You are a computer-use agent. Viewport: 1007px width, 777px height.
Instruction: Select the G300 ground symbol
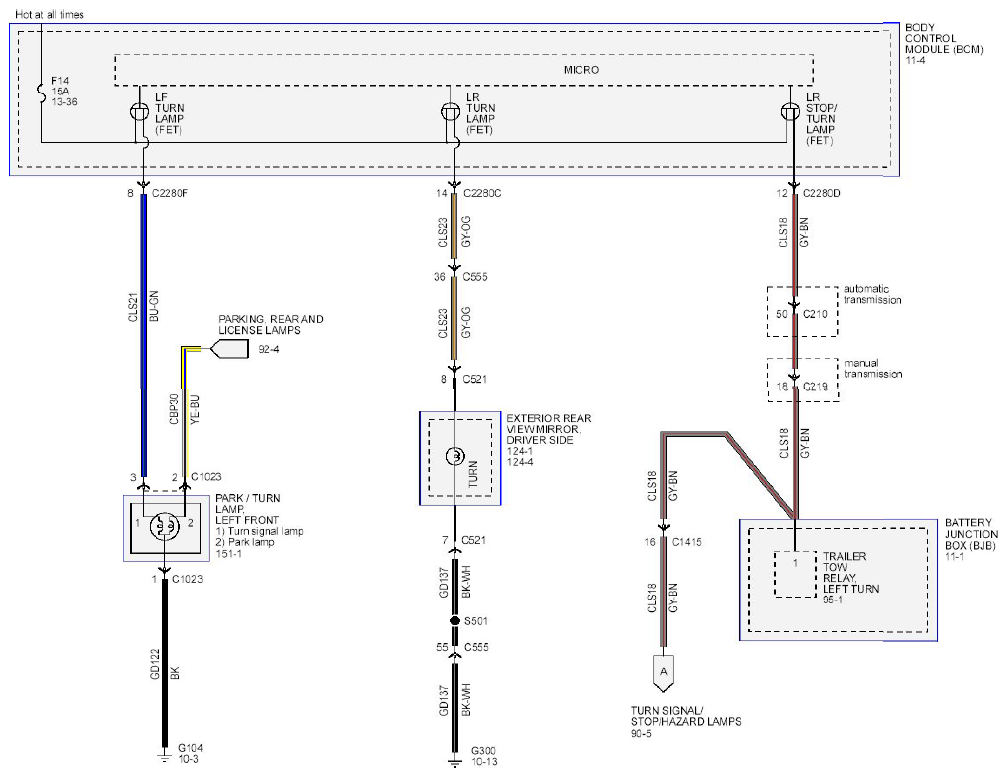coord(454,761)
